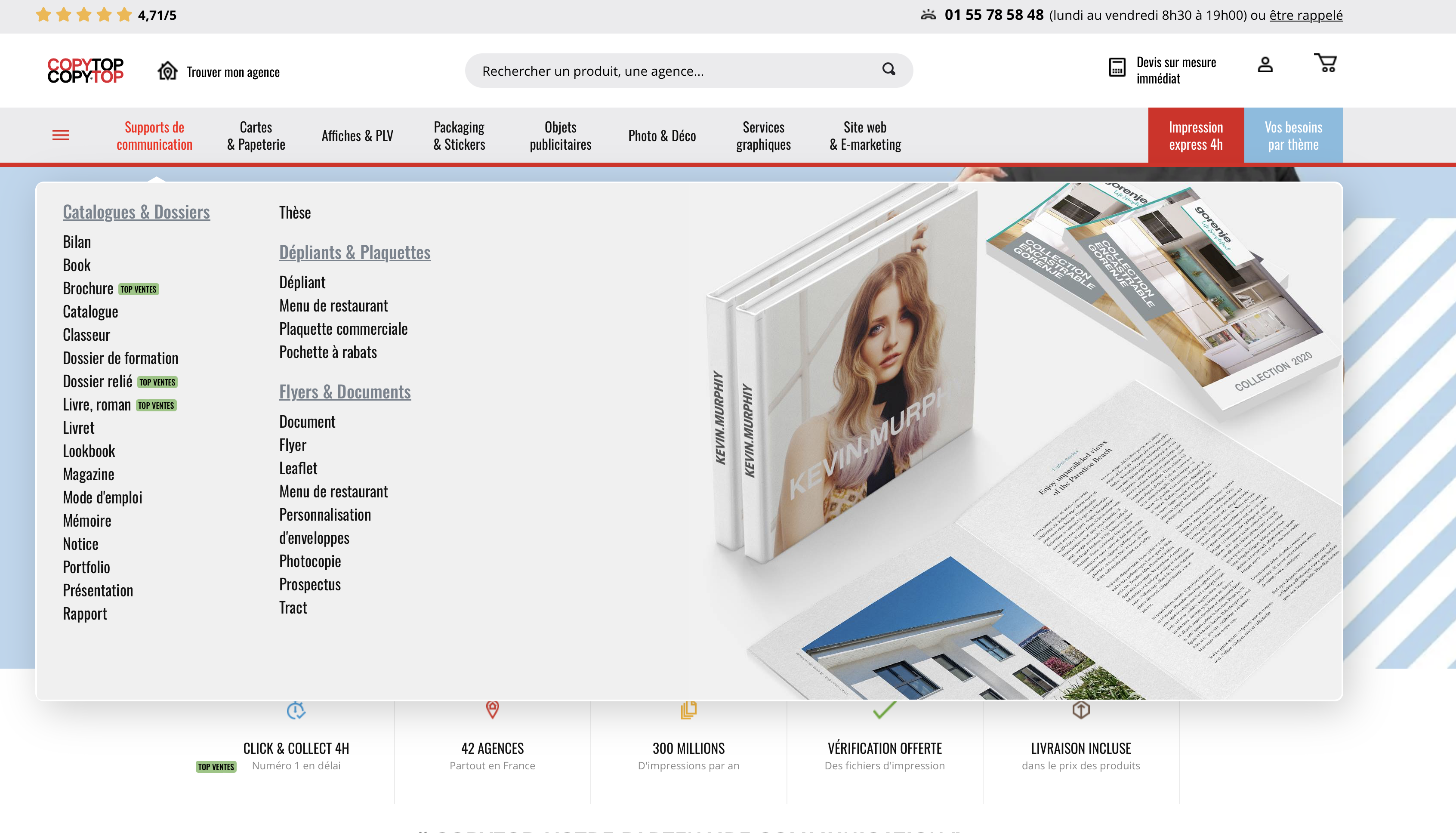Select Tract in the menu
This screenshot has width=1456, height=833.
click(293, 608)
